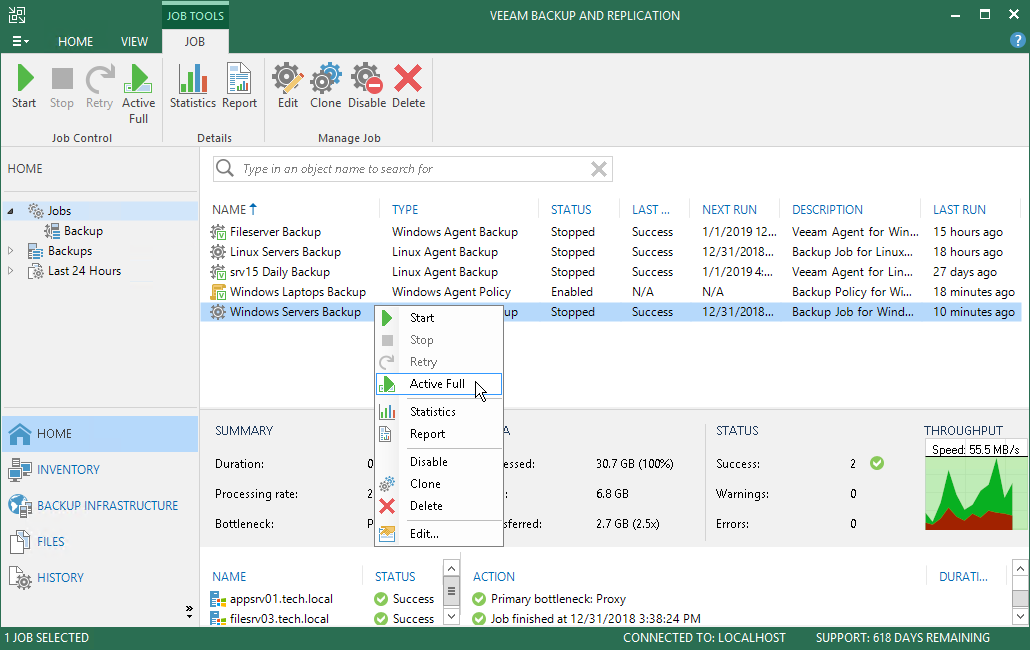Collapse the Jobs tree node
Screen dimensions: 1030x650
(x=11, y=211)
